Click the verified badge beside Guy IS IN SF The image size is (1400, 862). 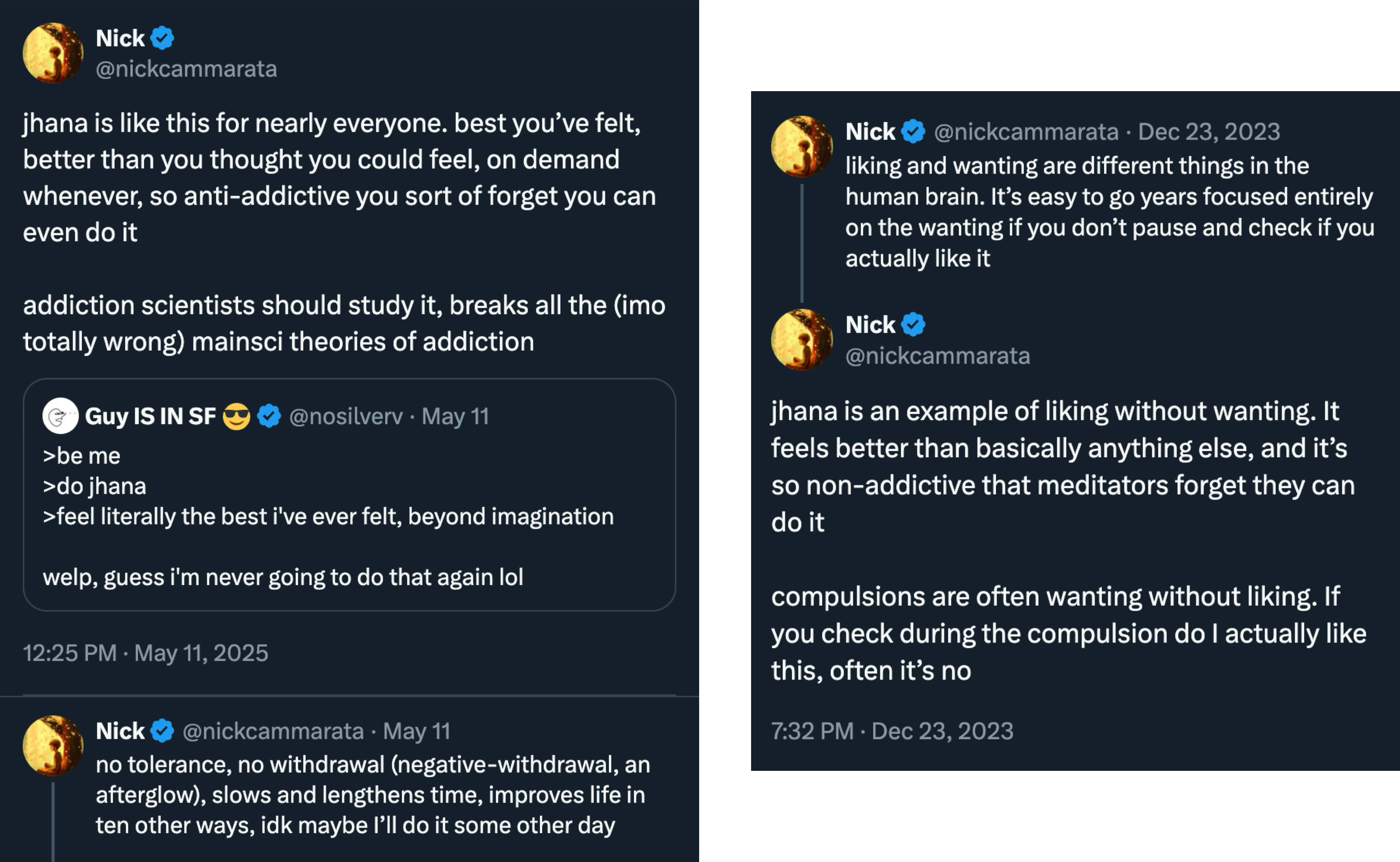[269, 416]
